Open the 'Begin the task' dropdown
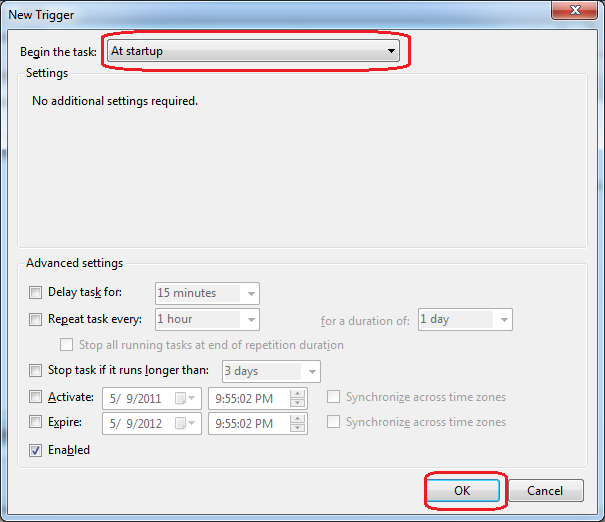Image resolution: width=605 pixels, height=522 pixels. [x=253, y=51]
